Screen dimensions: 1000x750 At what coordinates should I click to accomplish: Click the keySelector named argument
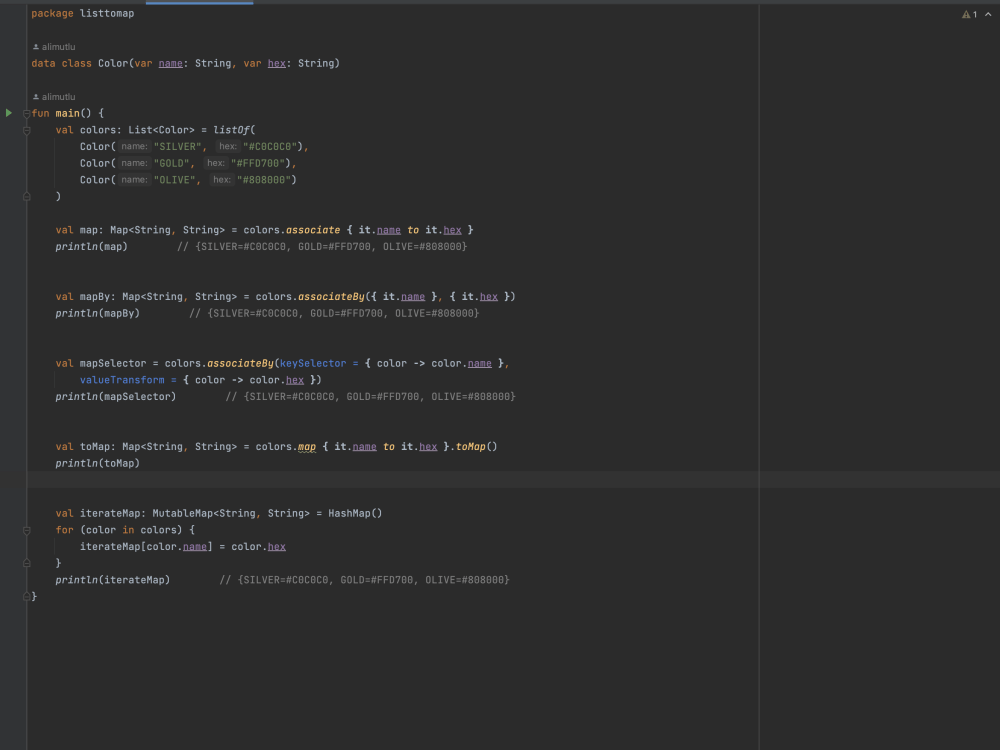(x=313, y=364)
